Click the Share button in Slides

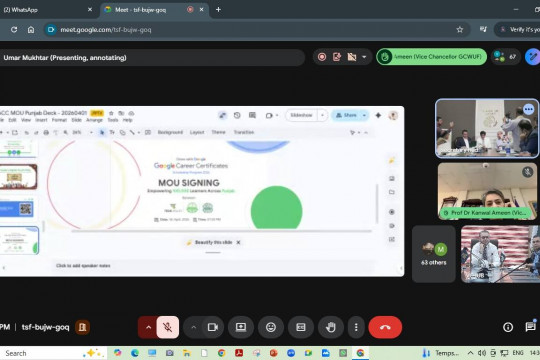(x=346, y=115)
